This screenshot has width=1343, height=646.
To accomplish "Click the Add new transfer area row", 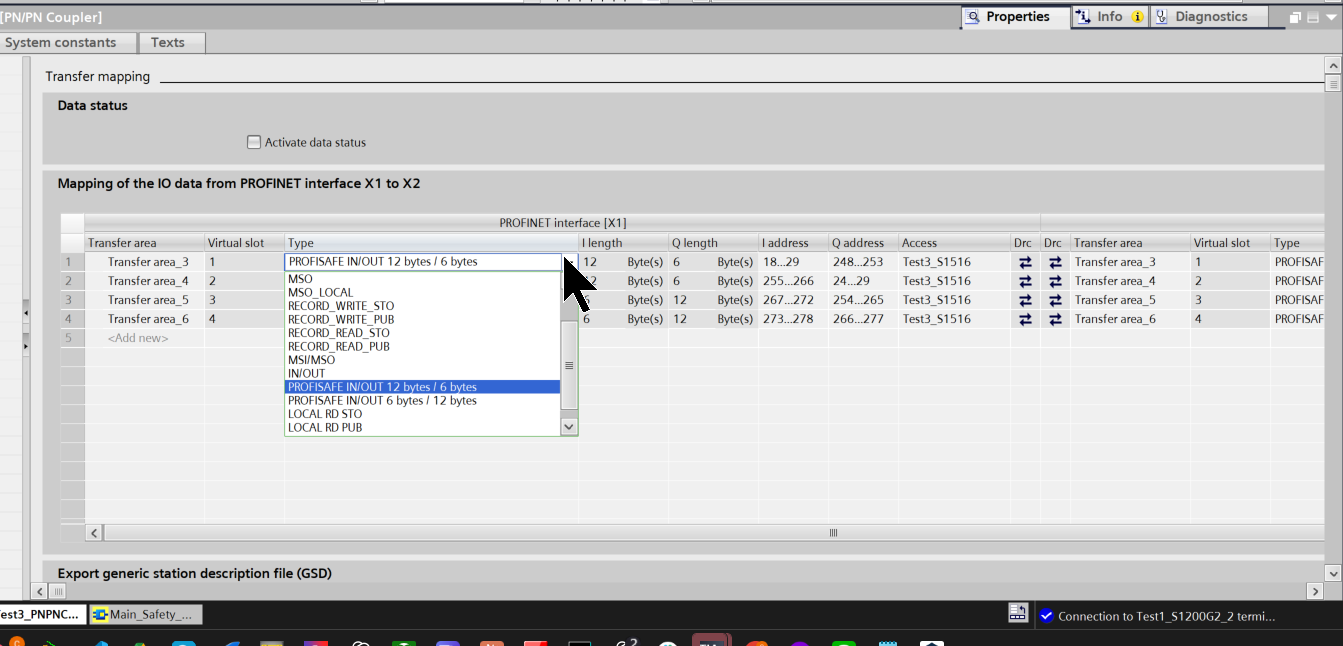I will pyautogui.click(x=138, y=338).
